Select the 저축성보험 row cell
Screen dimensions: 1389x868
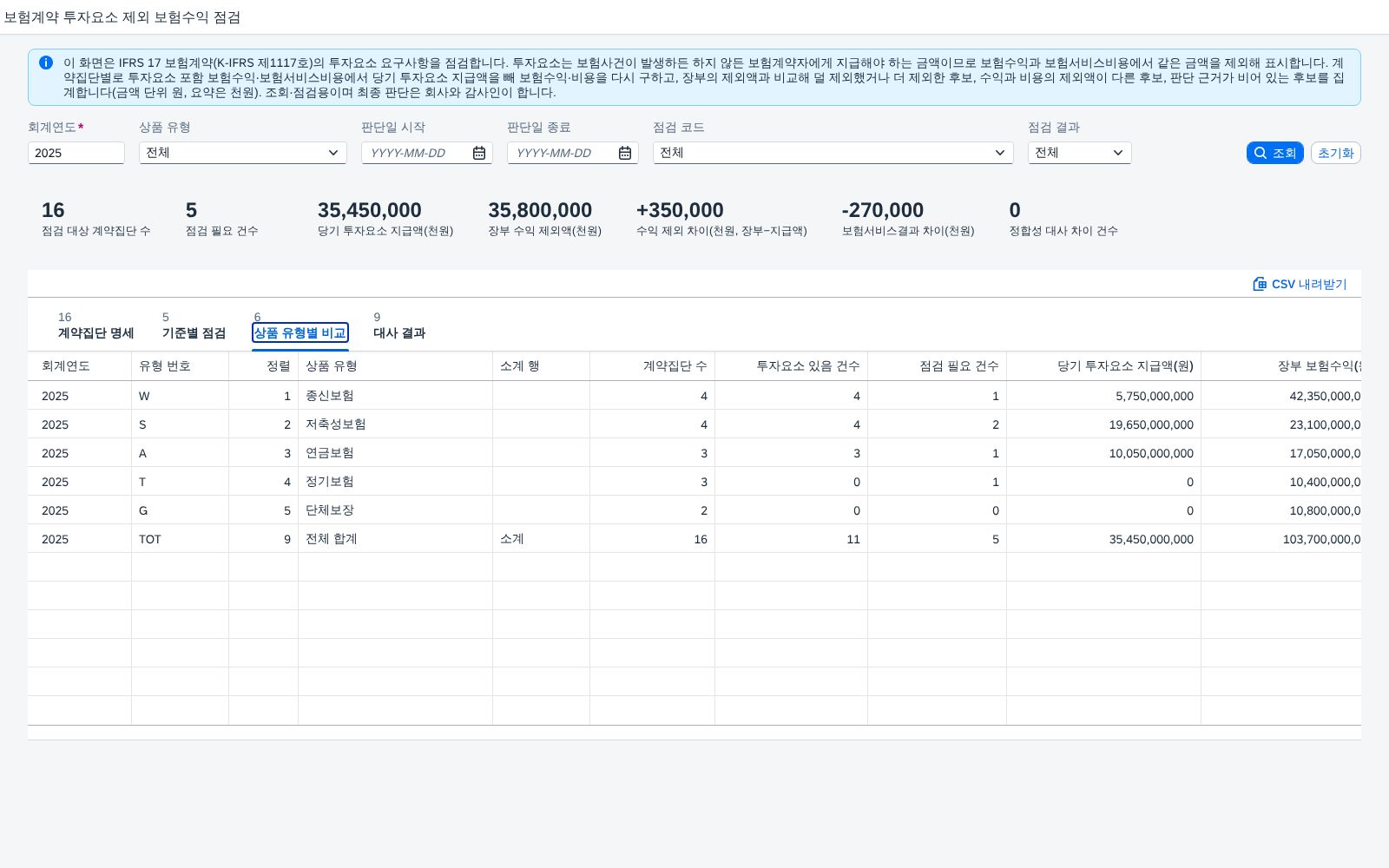(396, 424)
